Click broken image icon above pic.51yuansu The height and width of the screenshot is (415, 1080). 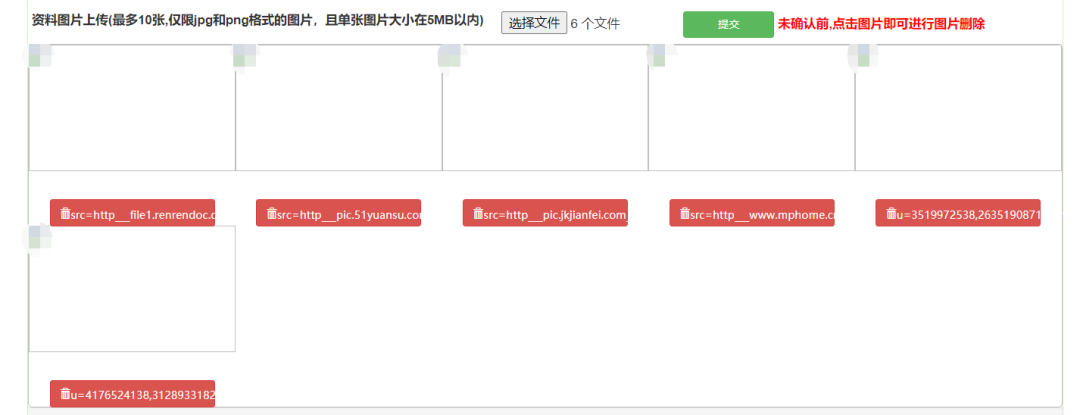(x=245, y=56)
